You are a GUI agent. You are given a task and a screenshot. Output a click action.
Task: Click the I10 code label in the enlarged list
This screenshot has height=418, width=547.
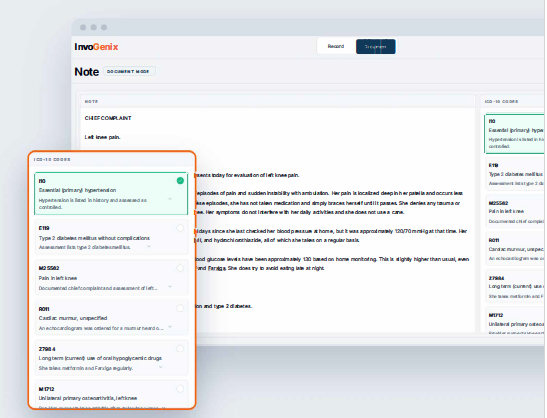coord(42,181)
